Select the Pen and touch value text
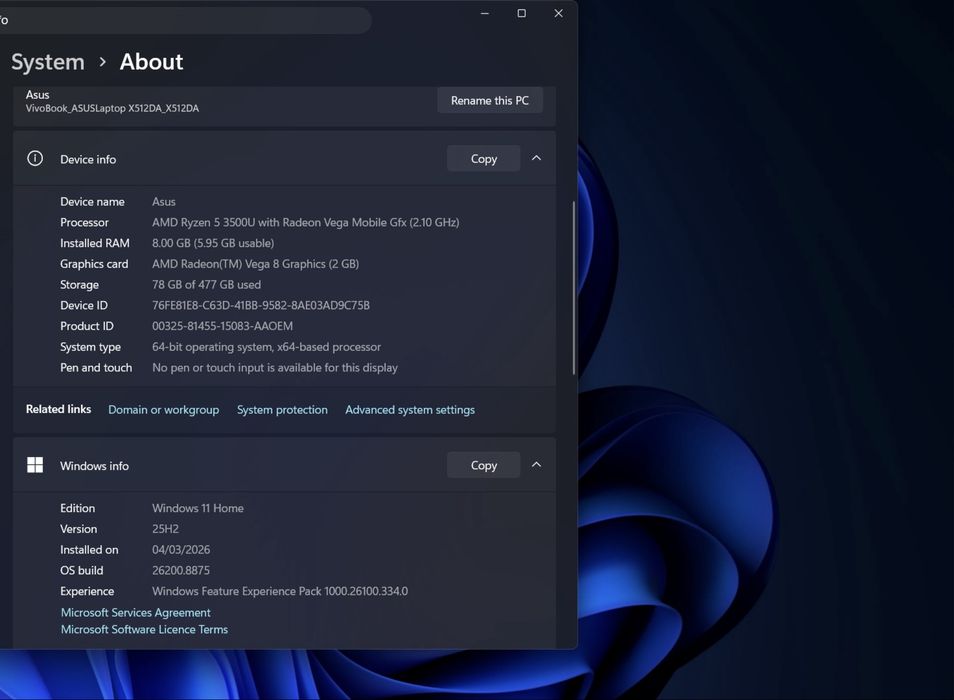The image size is (954, 700). point(275,367)
